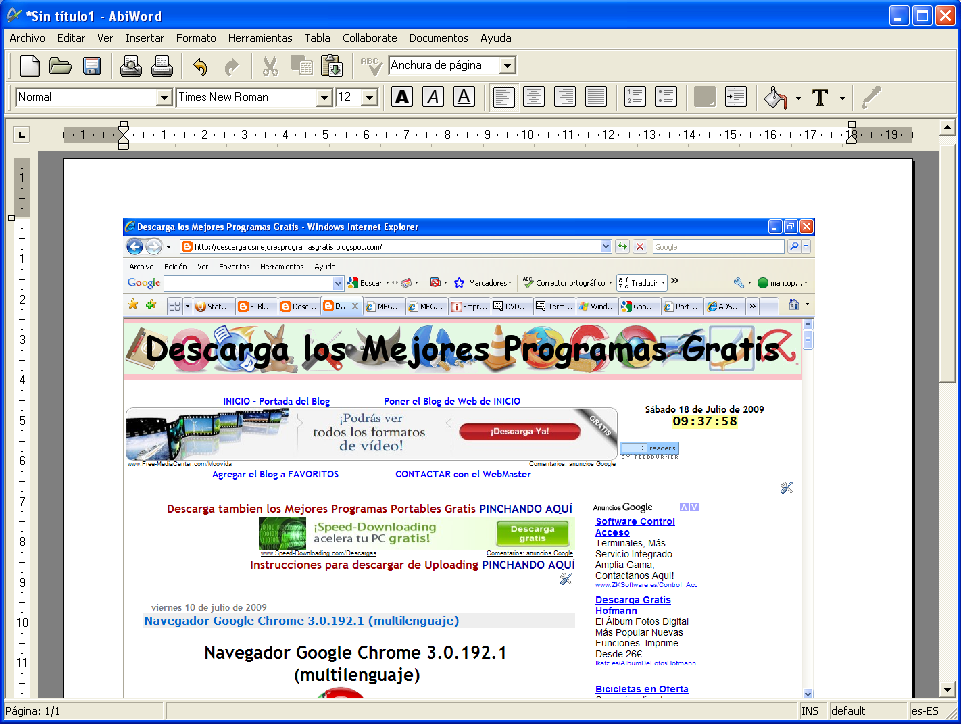Click the es-ES language in status bar
The width and height of the screenshot is (961, 724).
pyautogui.click(x=925, y=711)
